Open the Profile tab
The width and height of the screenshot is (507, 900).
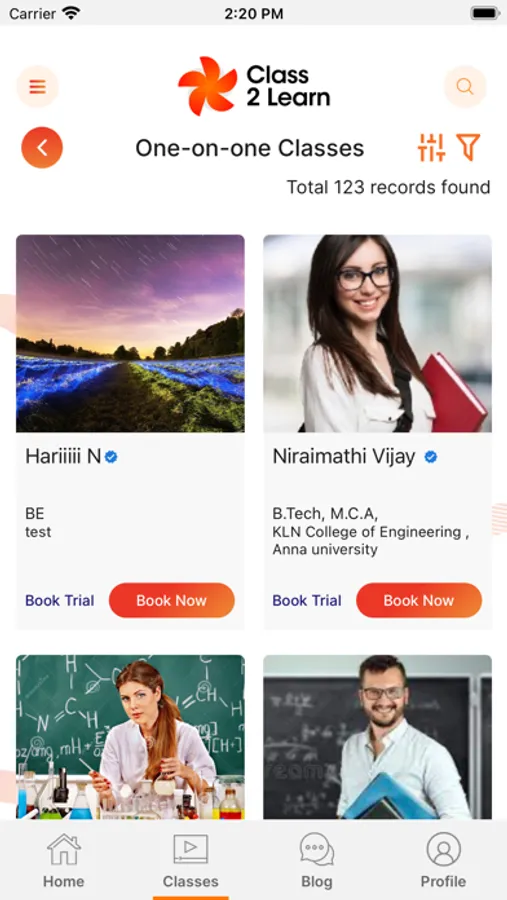[x=443, y=861]
